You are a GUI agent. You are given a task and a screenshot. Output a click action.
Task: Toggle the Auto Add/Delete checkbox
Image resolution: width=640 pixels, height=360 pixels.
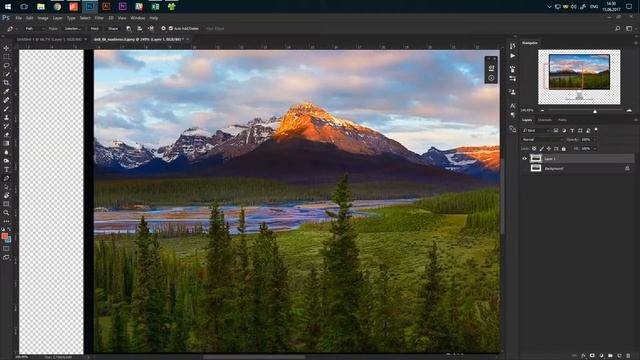[x=171, y=29]
